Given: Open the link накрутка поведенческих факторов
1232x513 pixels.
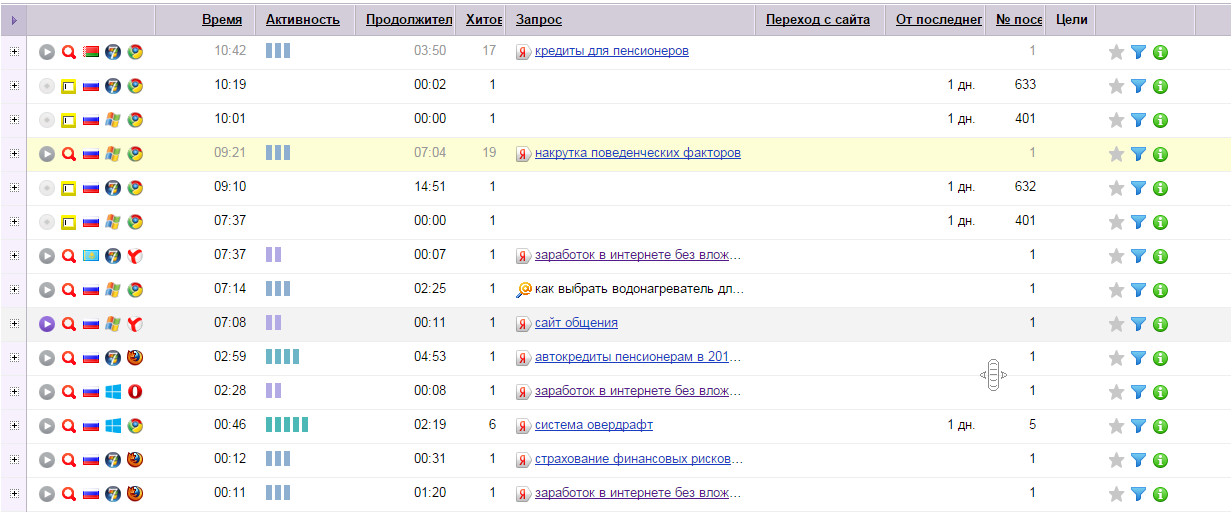Looking at the screenshot, I should (x=638, y=153).
